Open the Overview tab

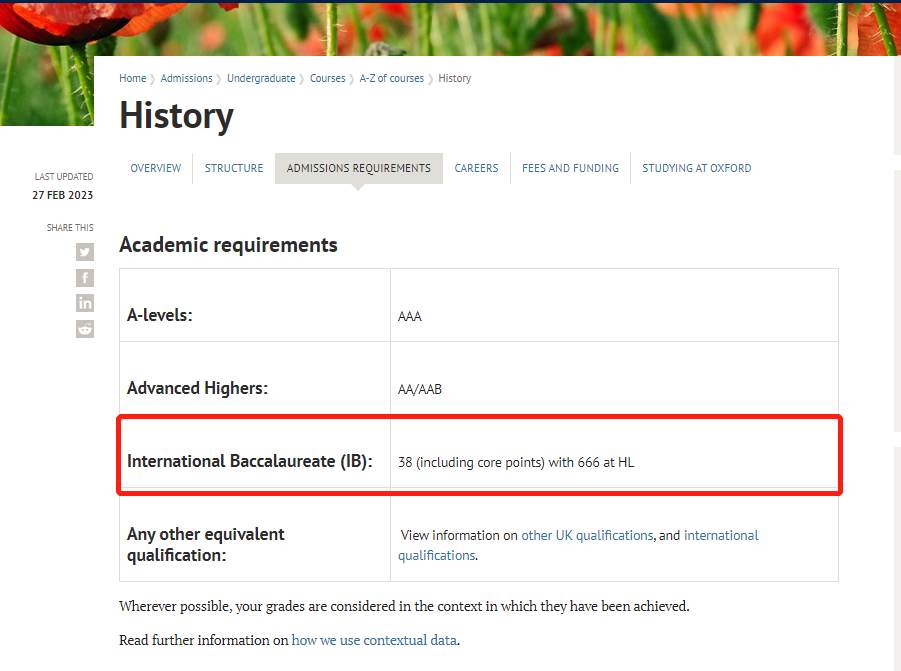pos(156,168)
